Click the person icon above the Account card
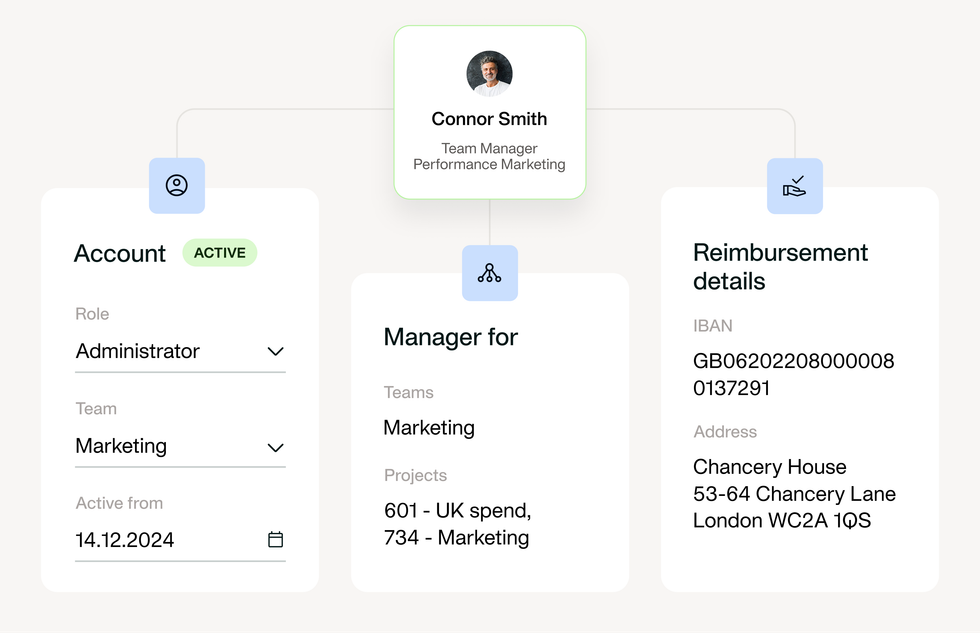 point(177,186)
